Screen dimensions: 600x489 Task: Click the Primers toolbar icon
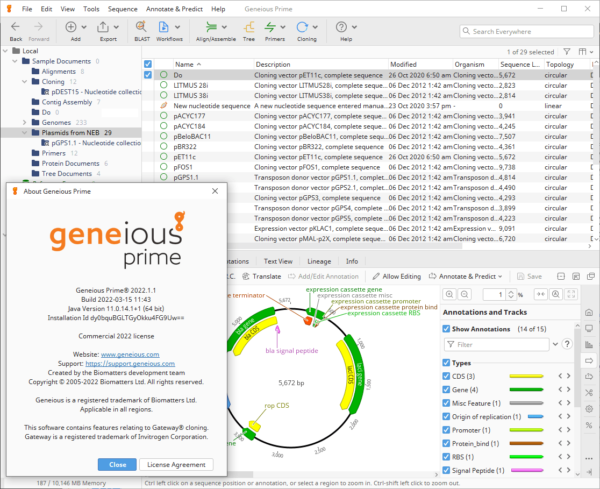[x=270, y=27]
